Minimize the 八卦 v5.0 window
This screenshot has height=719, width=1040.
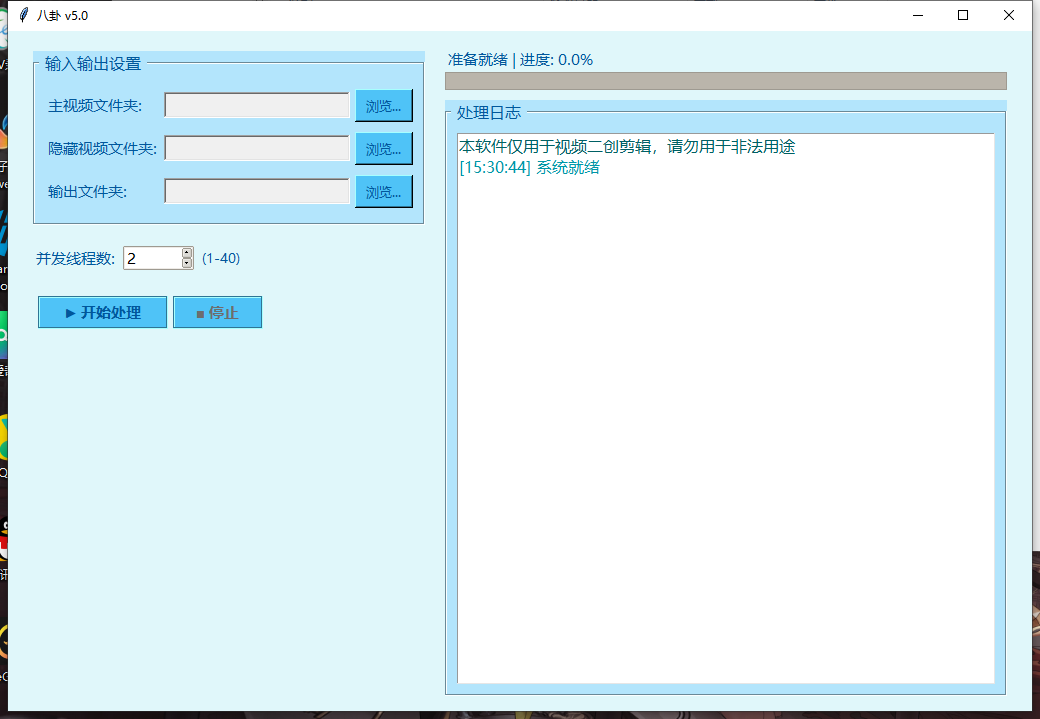[917, 15]
